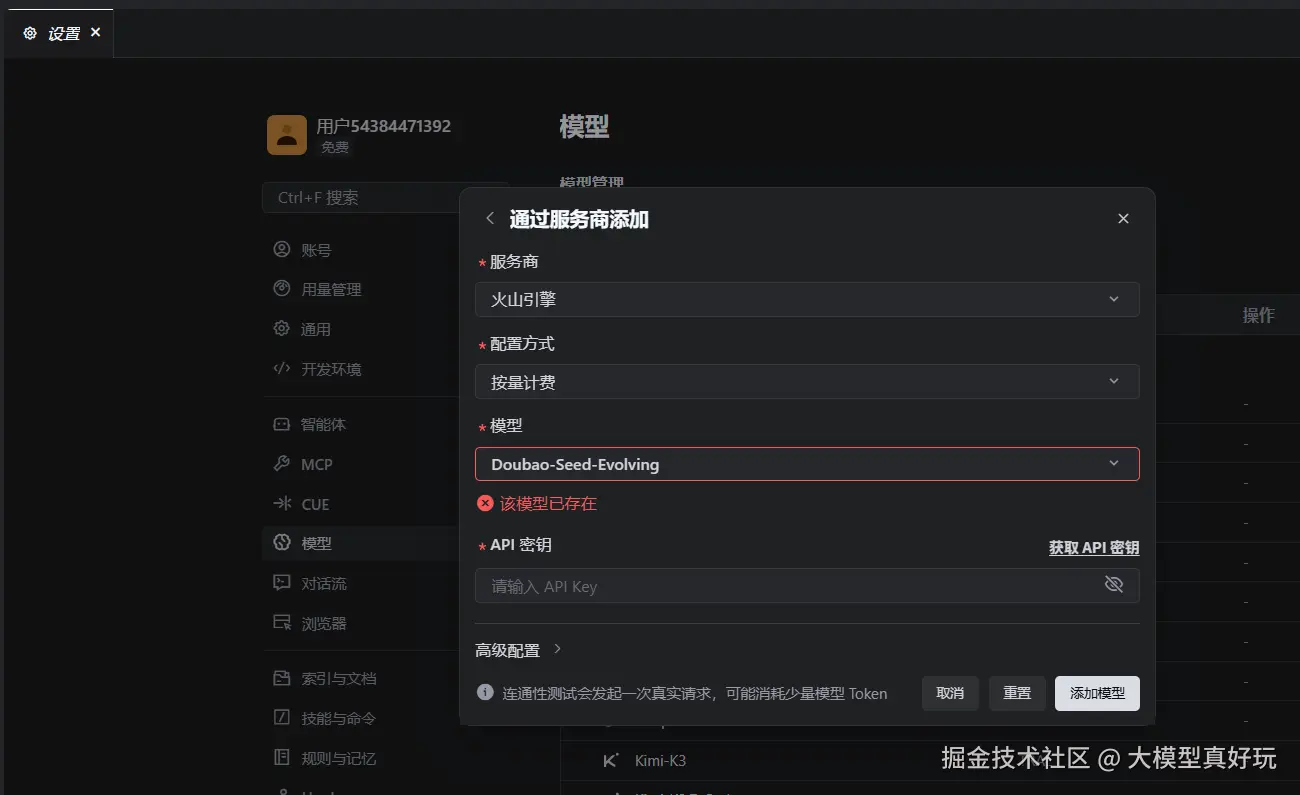
Task: Open the 服务商 dropdown showing 火山引擎
Action: 807,299
